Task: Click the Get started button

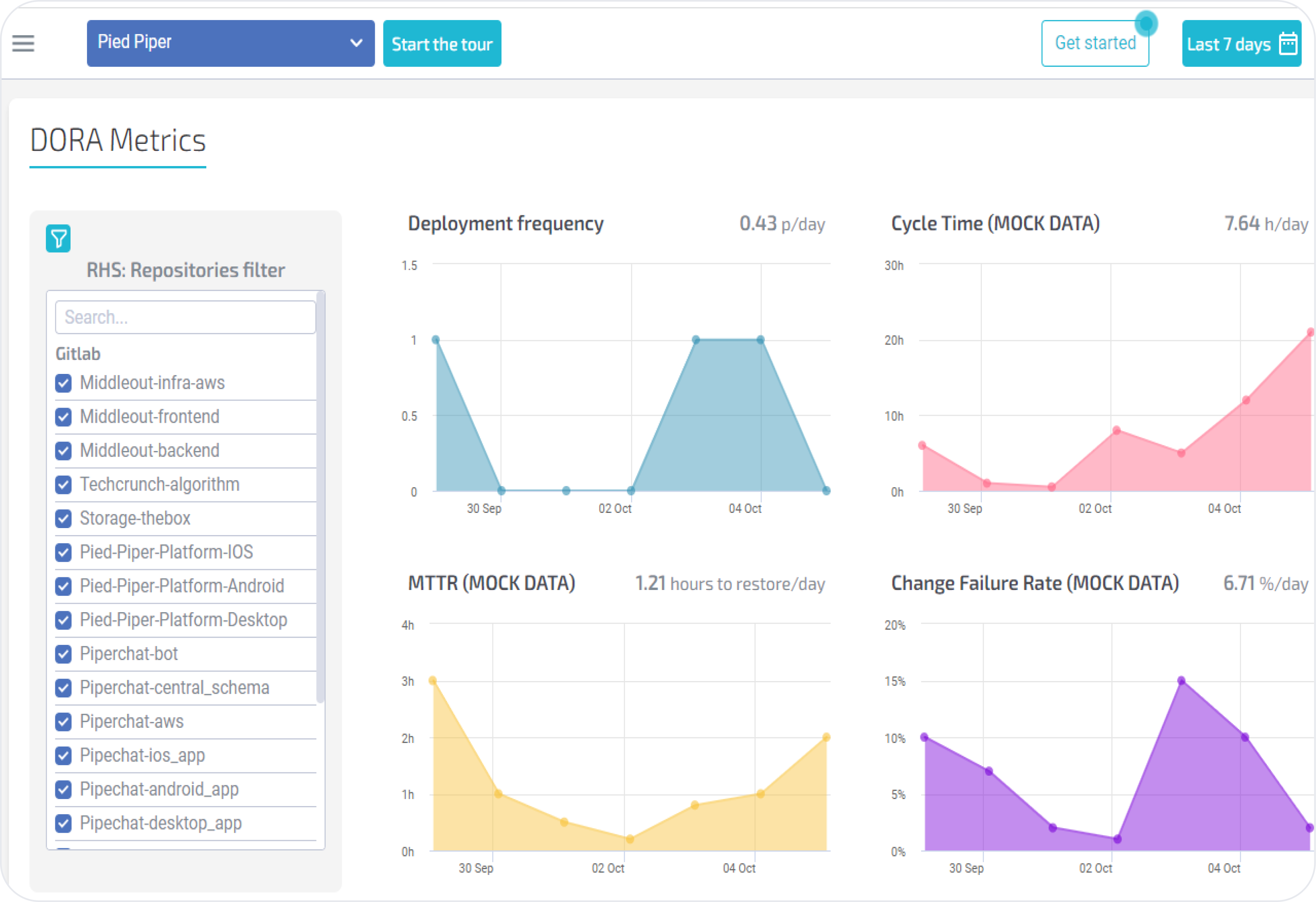Action: [x=1095, y=43]
